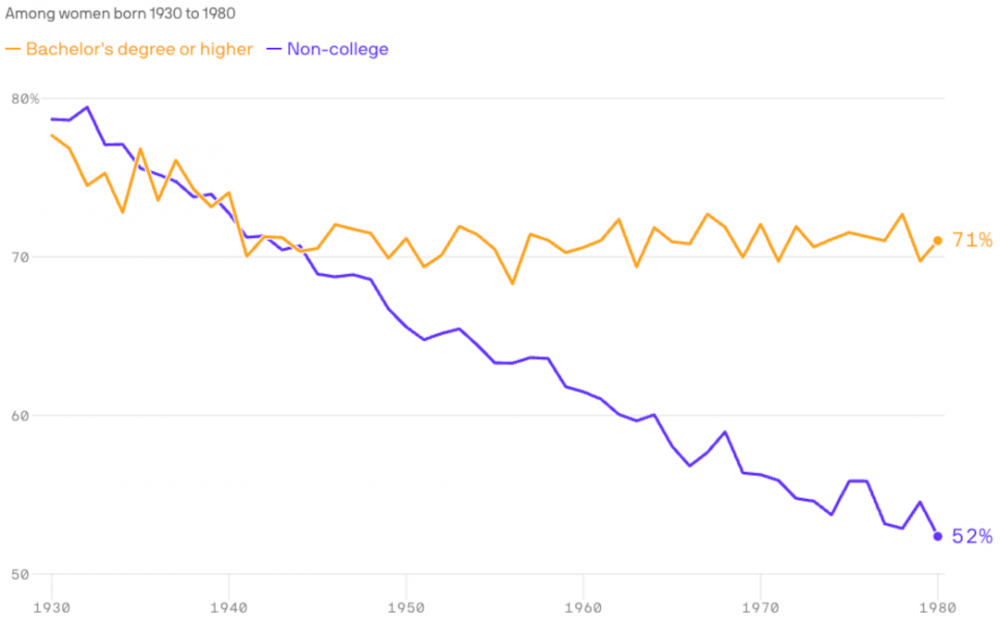Click the "Bachelor's degree or higher" legend label
Viewport: 1000px width, 624px height.
point(139,49)
